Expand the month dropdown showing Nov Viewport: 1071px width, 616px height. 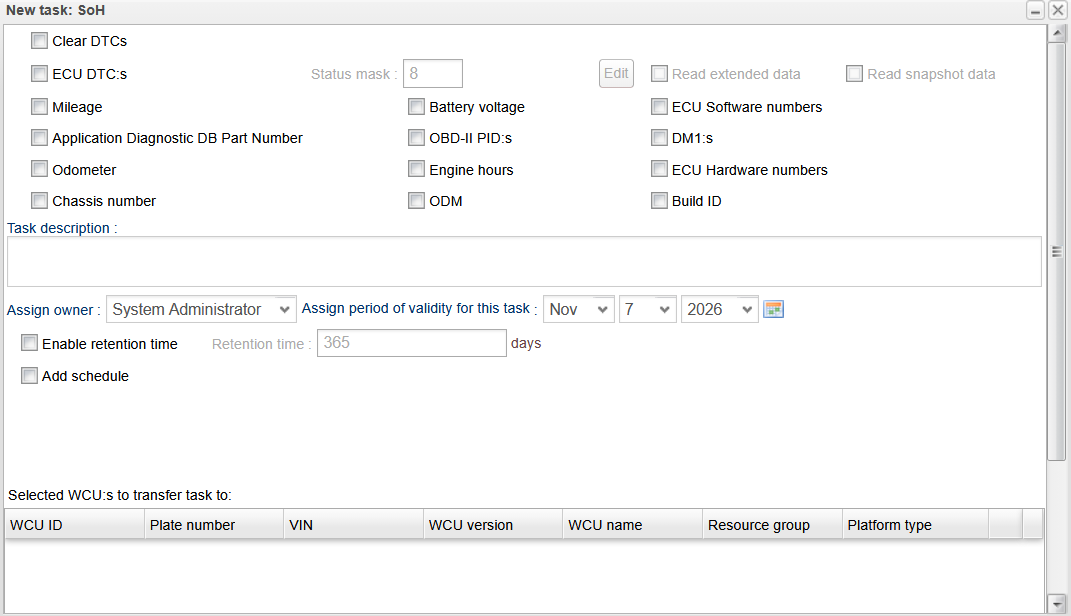pos(579,310)
